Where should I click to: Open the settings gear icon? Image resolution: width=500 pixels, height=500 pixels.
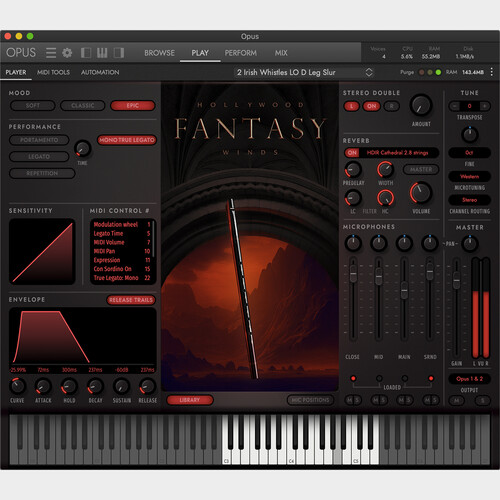67,53
